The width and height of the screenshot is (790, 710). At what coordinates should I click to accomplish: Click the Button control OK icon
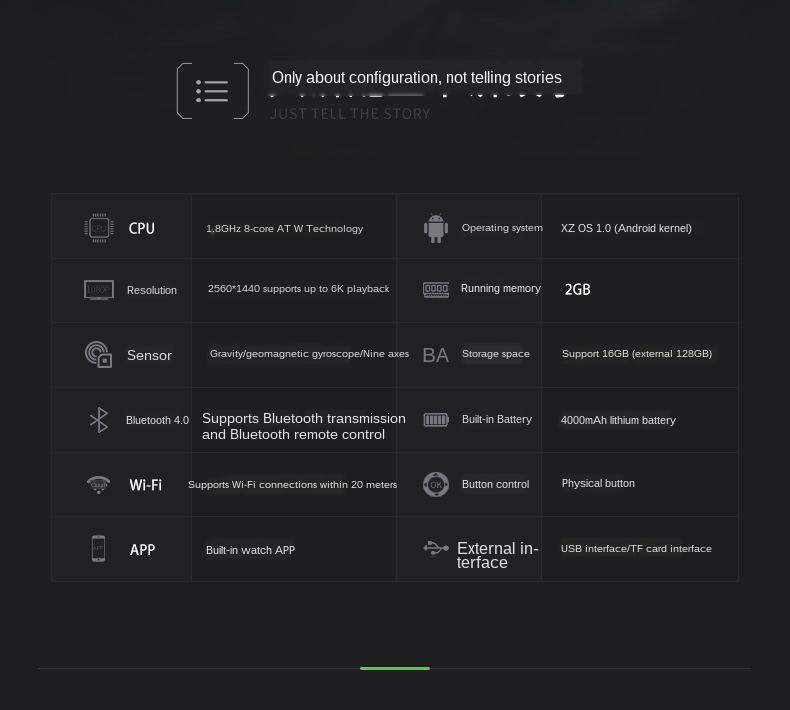point(436,484)
